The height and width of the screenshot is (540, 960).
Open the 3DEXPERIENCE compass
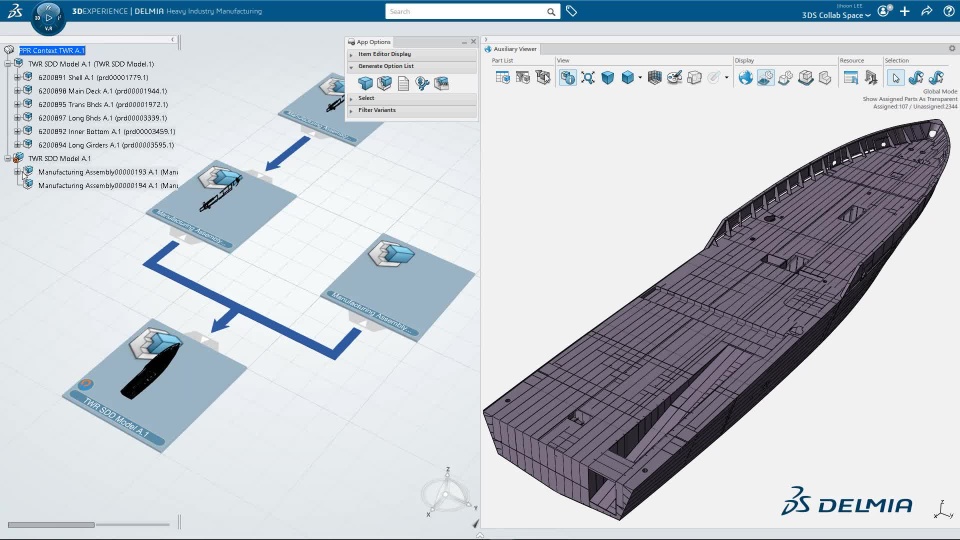[48, 18]
